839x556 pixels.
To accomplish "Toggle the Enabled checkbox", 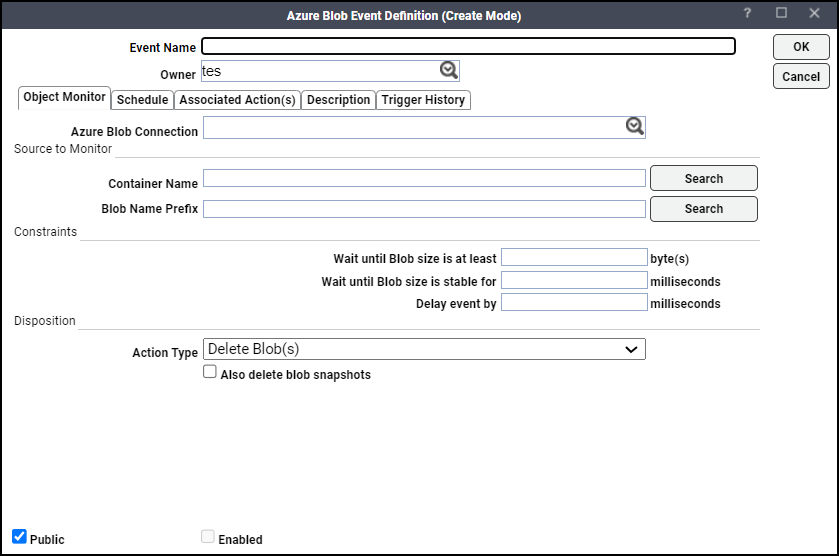I will point(208,536).
